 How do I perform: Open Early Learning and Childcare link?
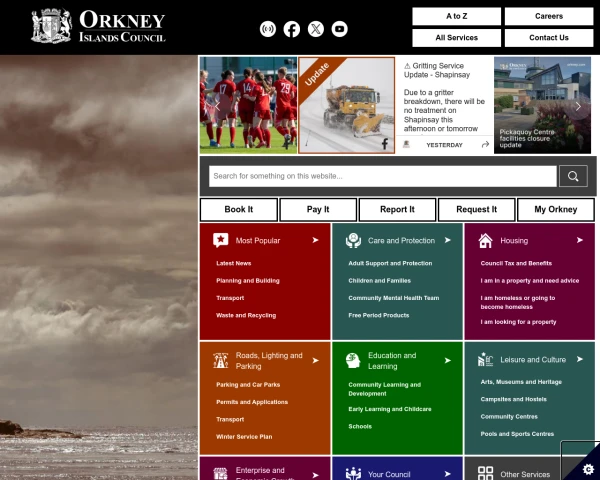[390, 409]
